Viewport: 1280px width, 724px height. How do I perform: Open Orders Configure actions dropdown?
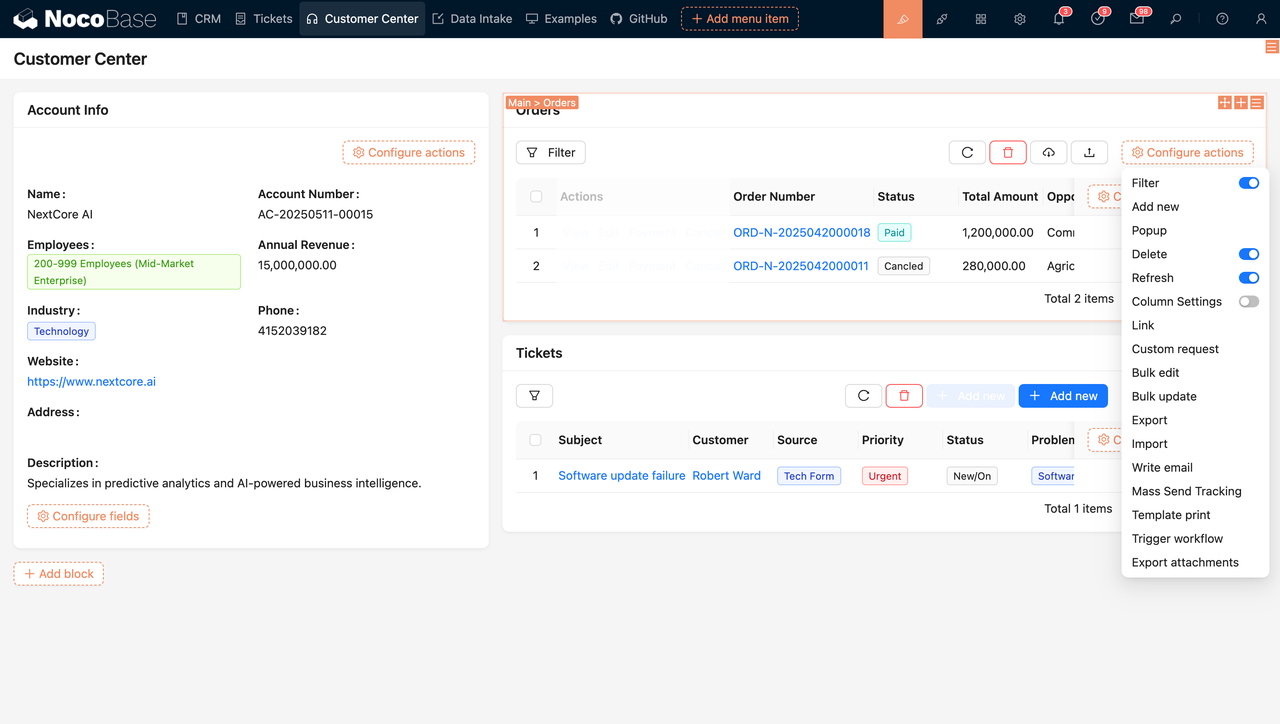click(x=1187, y=152)
